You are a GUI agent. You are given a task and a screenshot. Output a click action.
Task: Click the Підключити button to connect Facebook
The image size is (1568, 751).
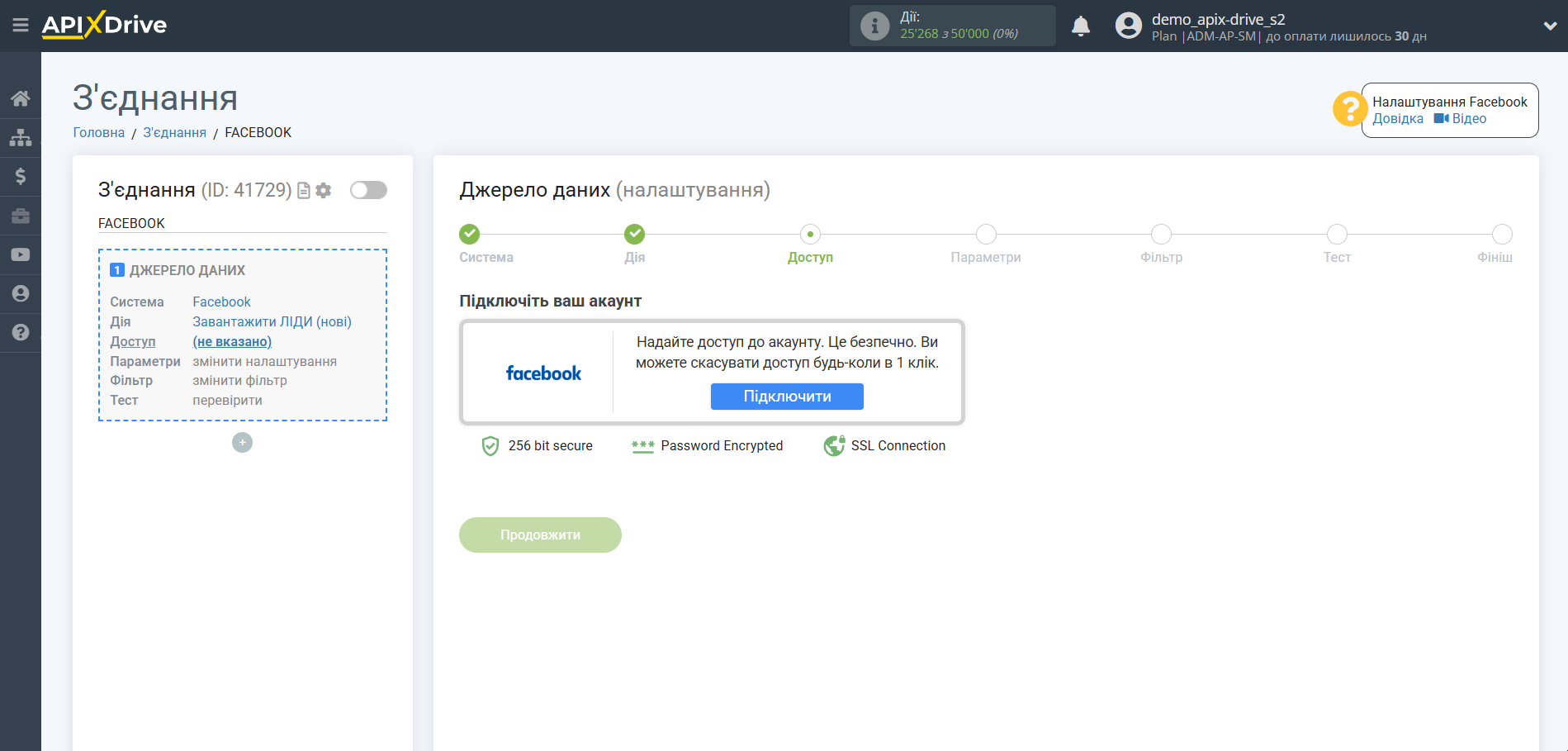click(x=786, y=397)
